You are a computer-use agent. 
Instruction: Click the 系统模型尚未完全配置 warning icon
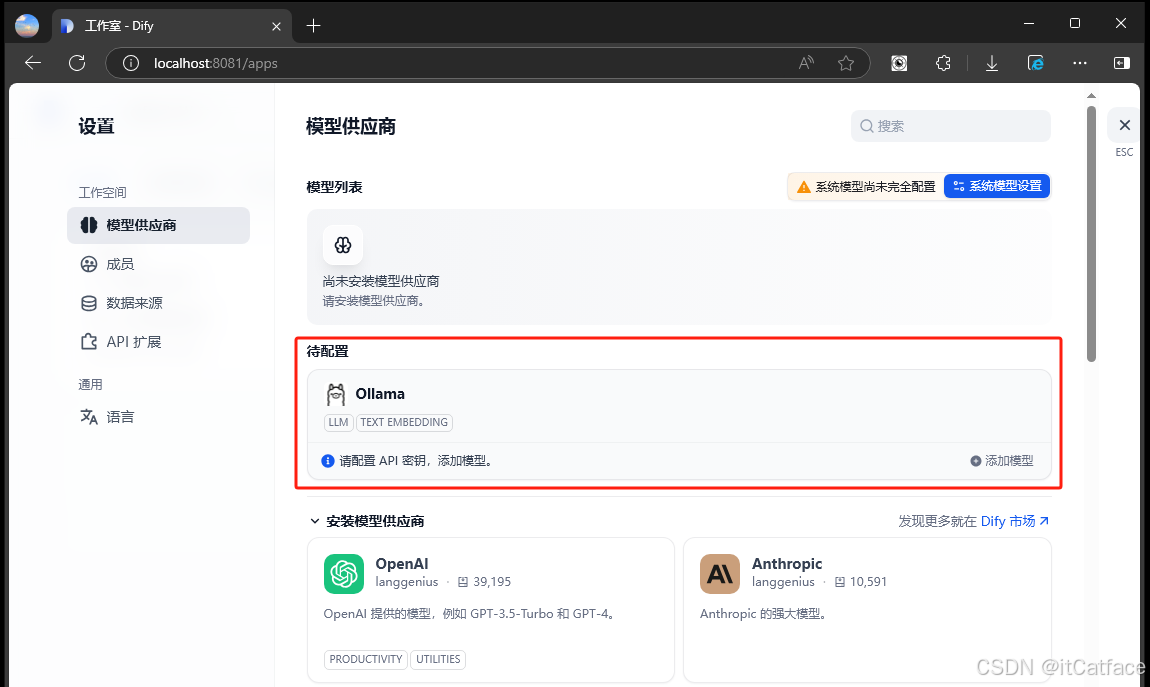[804, 187]
